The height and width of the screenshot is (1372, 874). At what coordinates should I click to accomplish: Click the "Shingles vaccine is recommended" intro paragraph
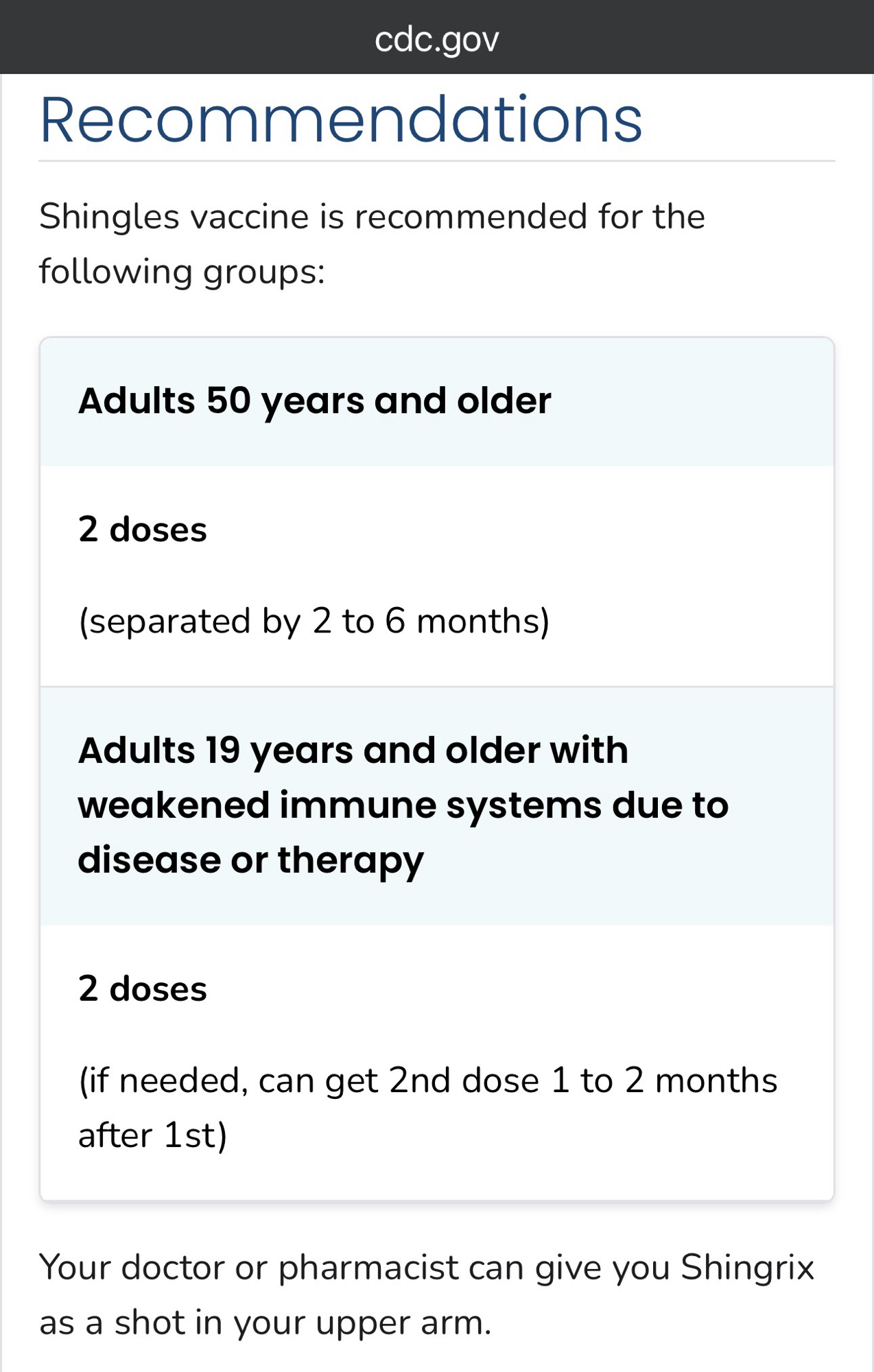click(372, 217)
